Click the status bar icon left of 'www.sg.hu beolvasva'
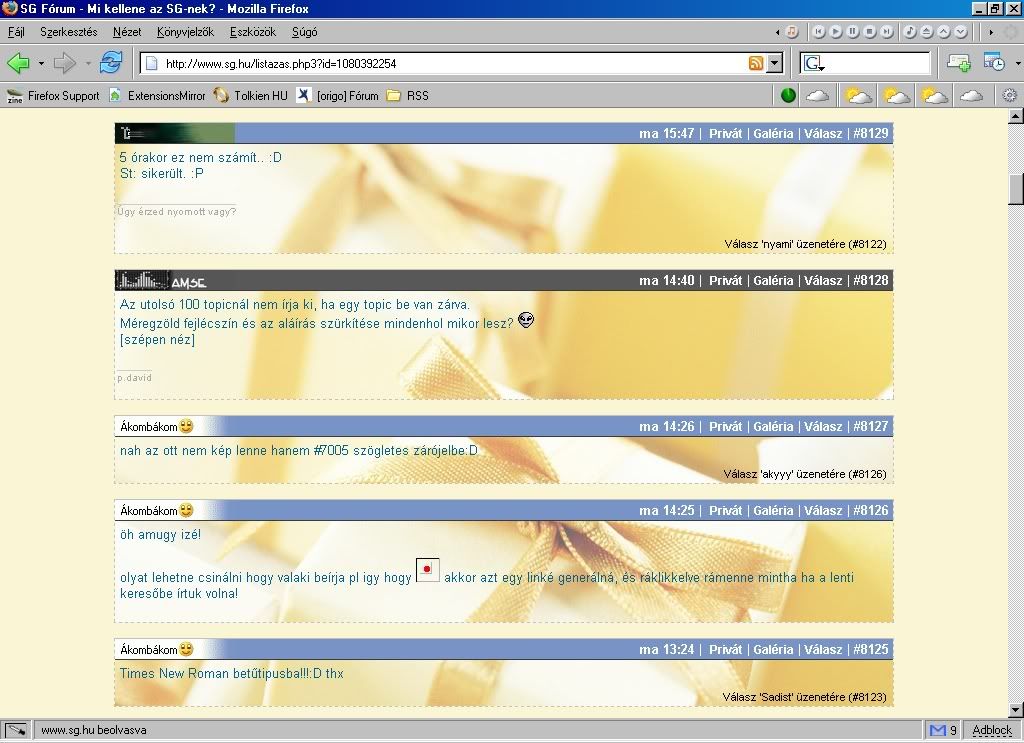Image resolution: width=1024 pixels, height=743 pixels. [x=16, y=730]
